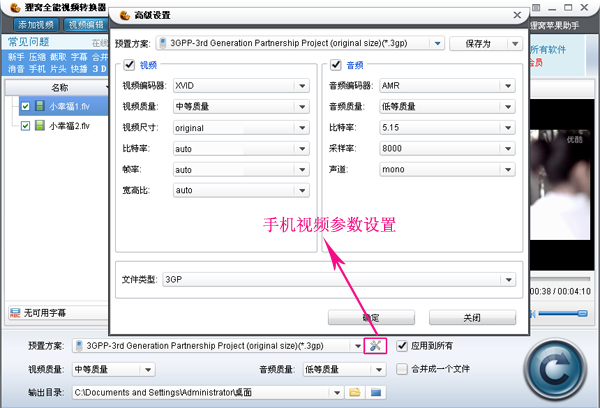
Task: Toggle the 视频 checkbox in dialog
Action: (129, 65)
